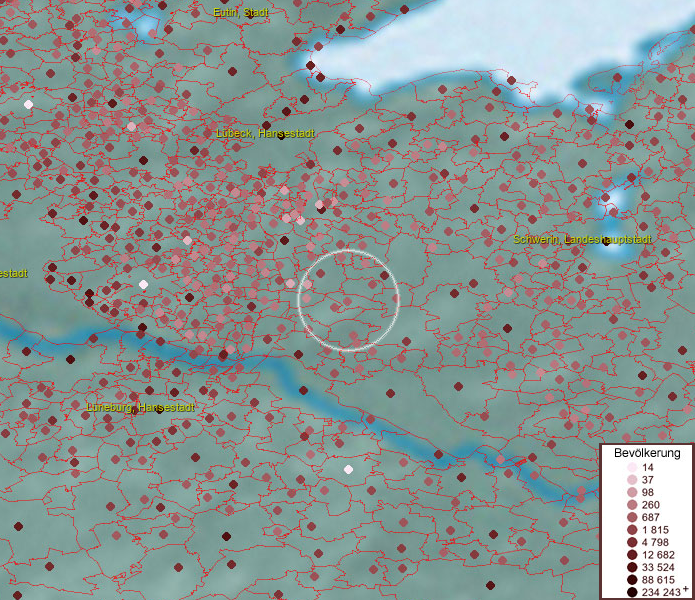This screenshot has width=695, height=600.
Task: Select the legend swatch next to 260
Action: click(632, 505)
